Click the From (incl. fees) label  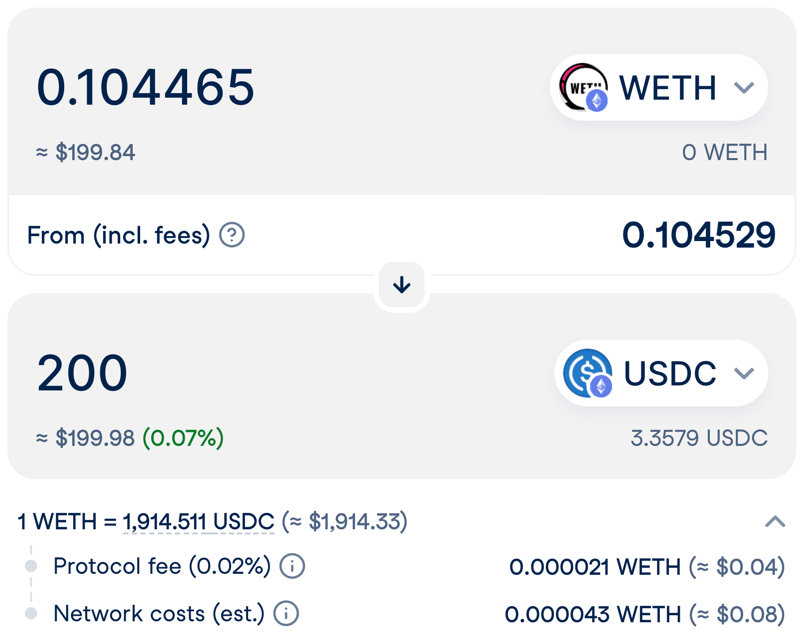coord(118,235)
